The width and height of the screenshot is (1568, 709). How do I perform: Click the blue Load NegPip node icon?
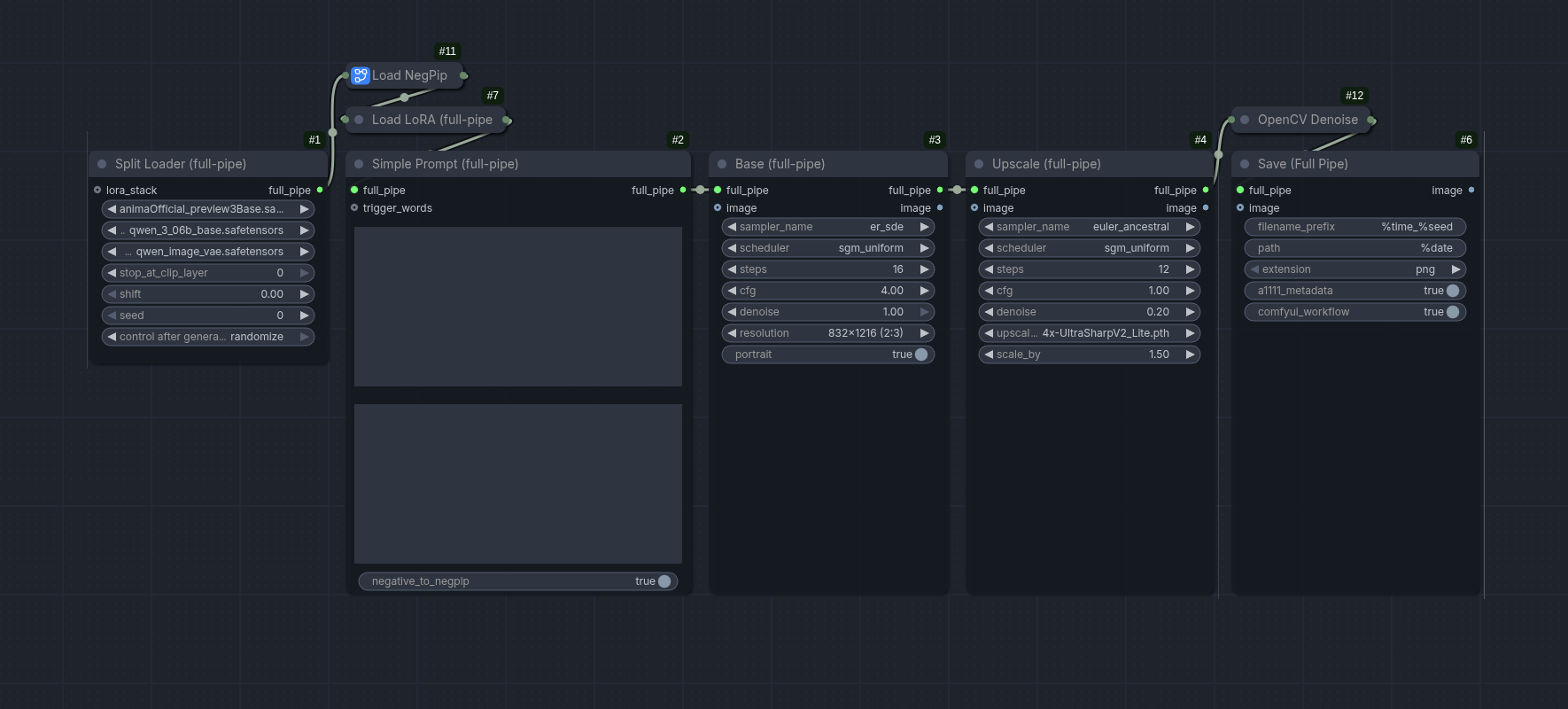tap(360, 75)
